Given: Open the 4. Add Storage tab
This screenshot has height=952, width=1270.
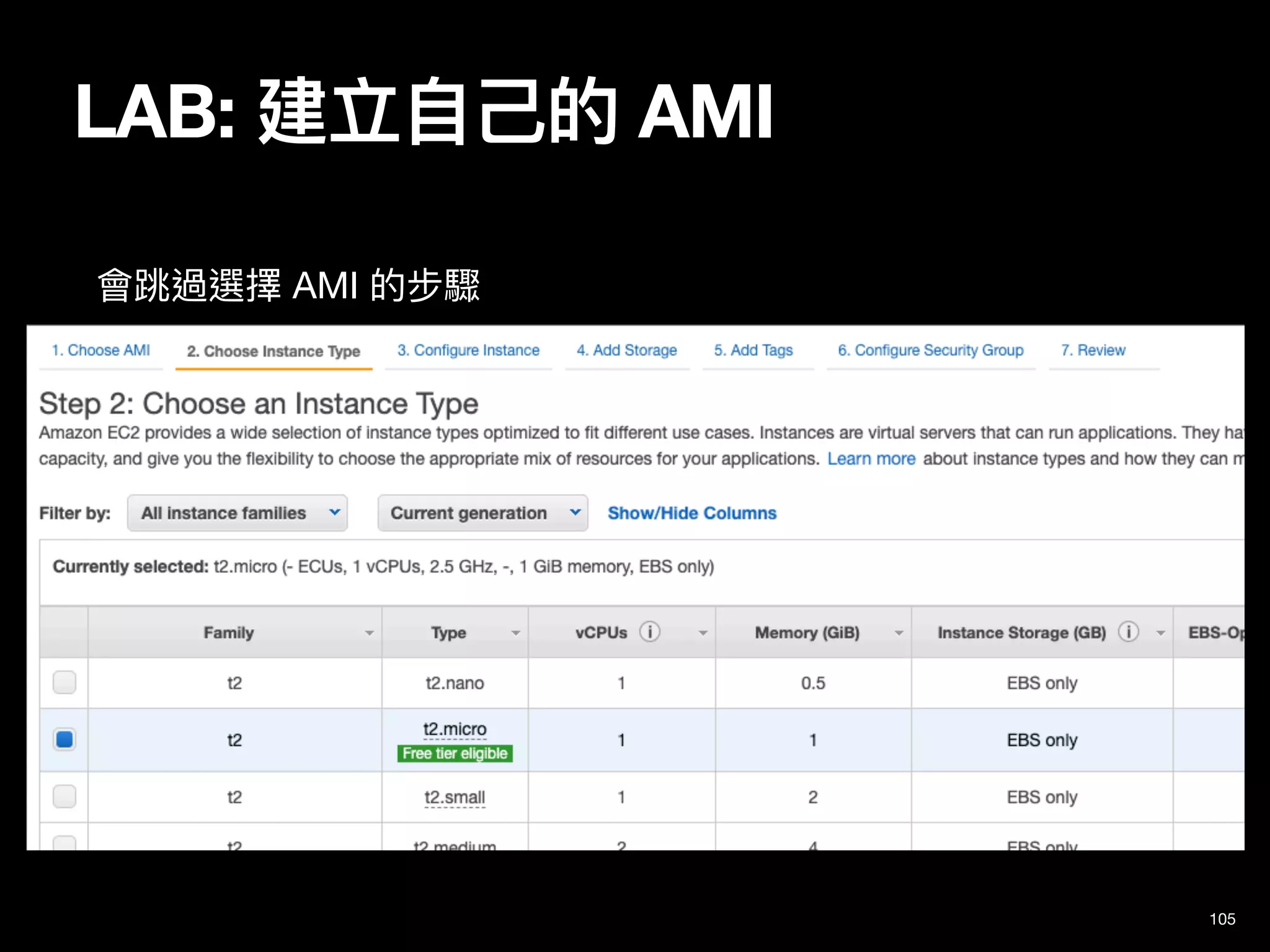Looking at the screenshot, I should 626,350.
